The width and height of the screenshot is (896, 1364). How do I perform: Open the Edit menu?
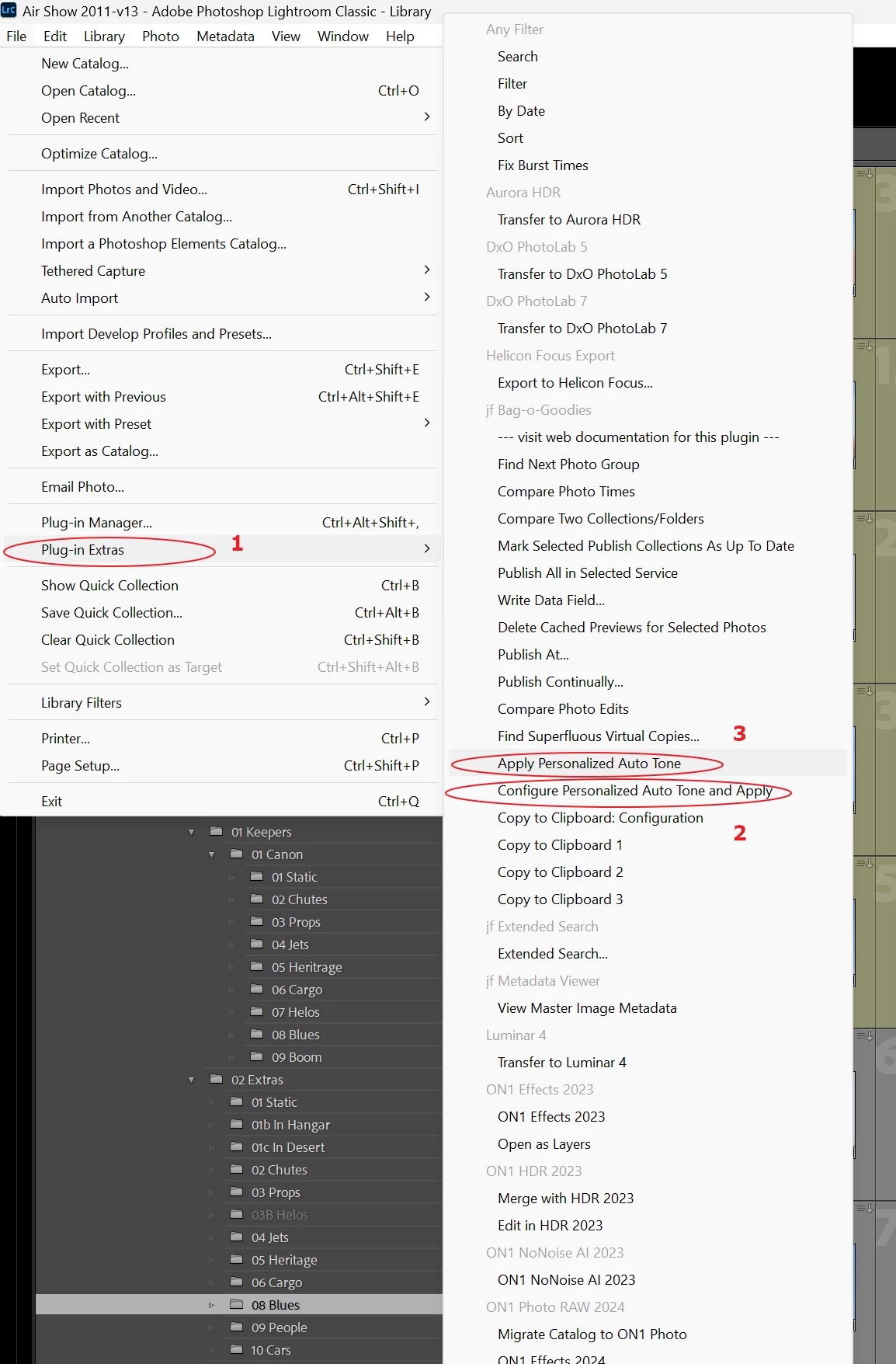55,37
